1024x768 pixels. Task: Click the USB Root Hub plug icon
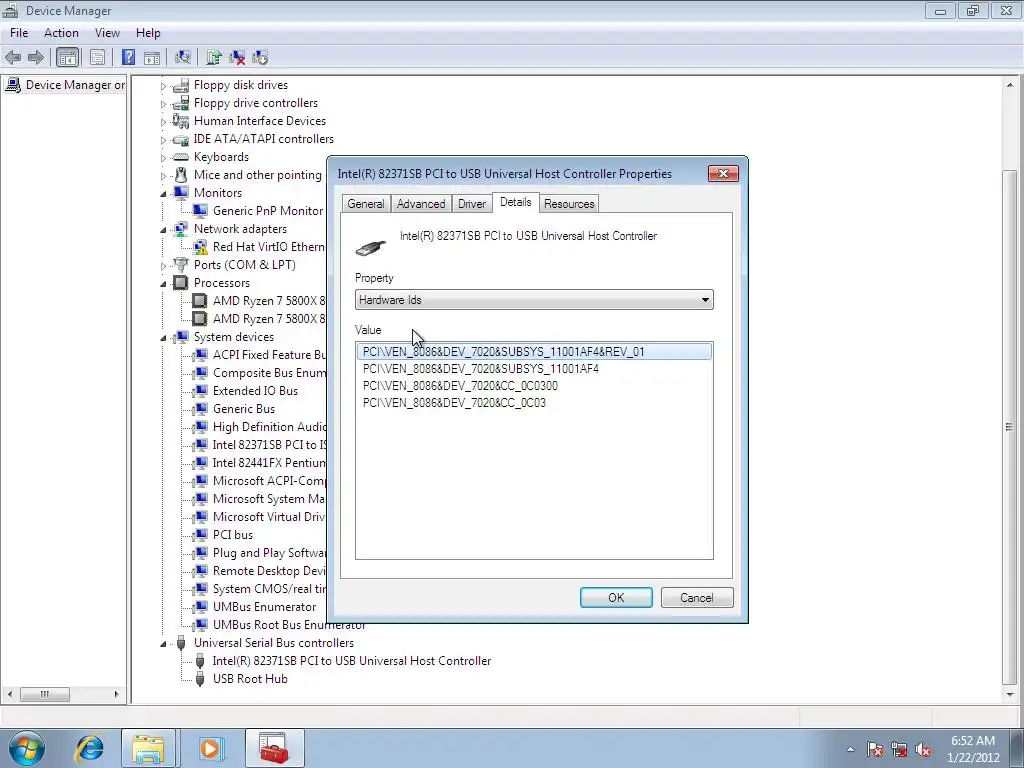[x=200, y=679]
